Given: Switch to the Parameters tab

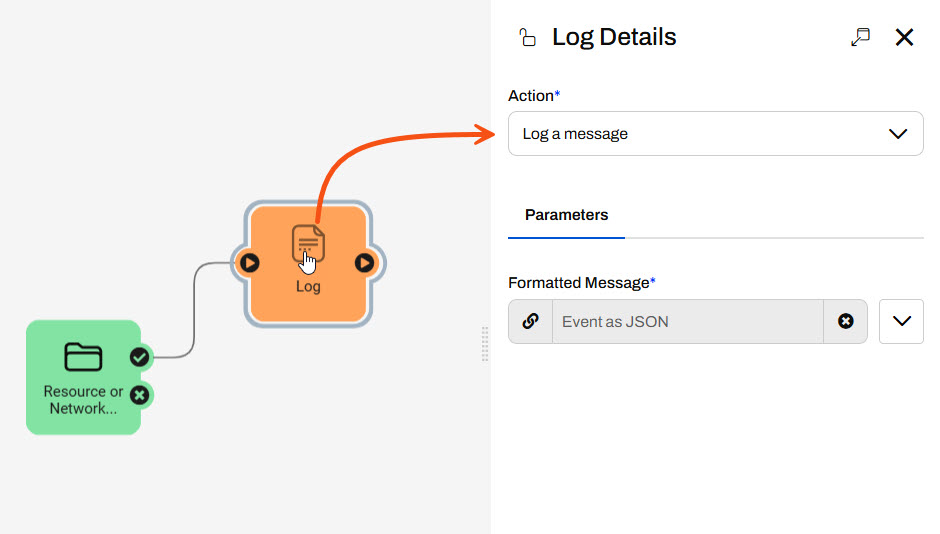Looking at the screenshot, I should click(x=566, y=215).
